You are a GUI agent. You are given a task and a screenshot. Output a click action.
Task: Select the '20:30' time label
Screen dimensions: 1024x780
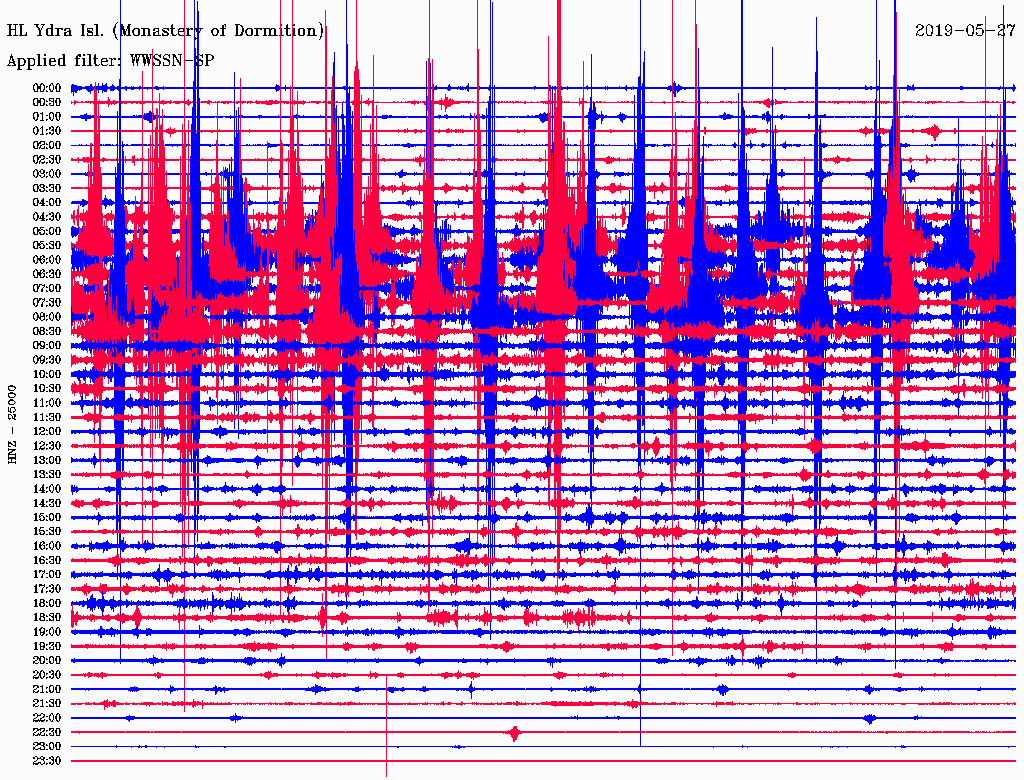tap(47, 675)
